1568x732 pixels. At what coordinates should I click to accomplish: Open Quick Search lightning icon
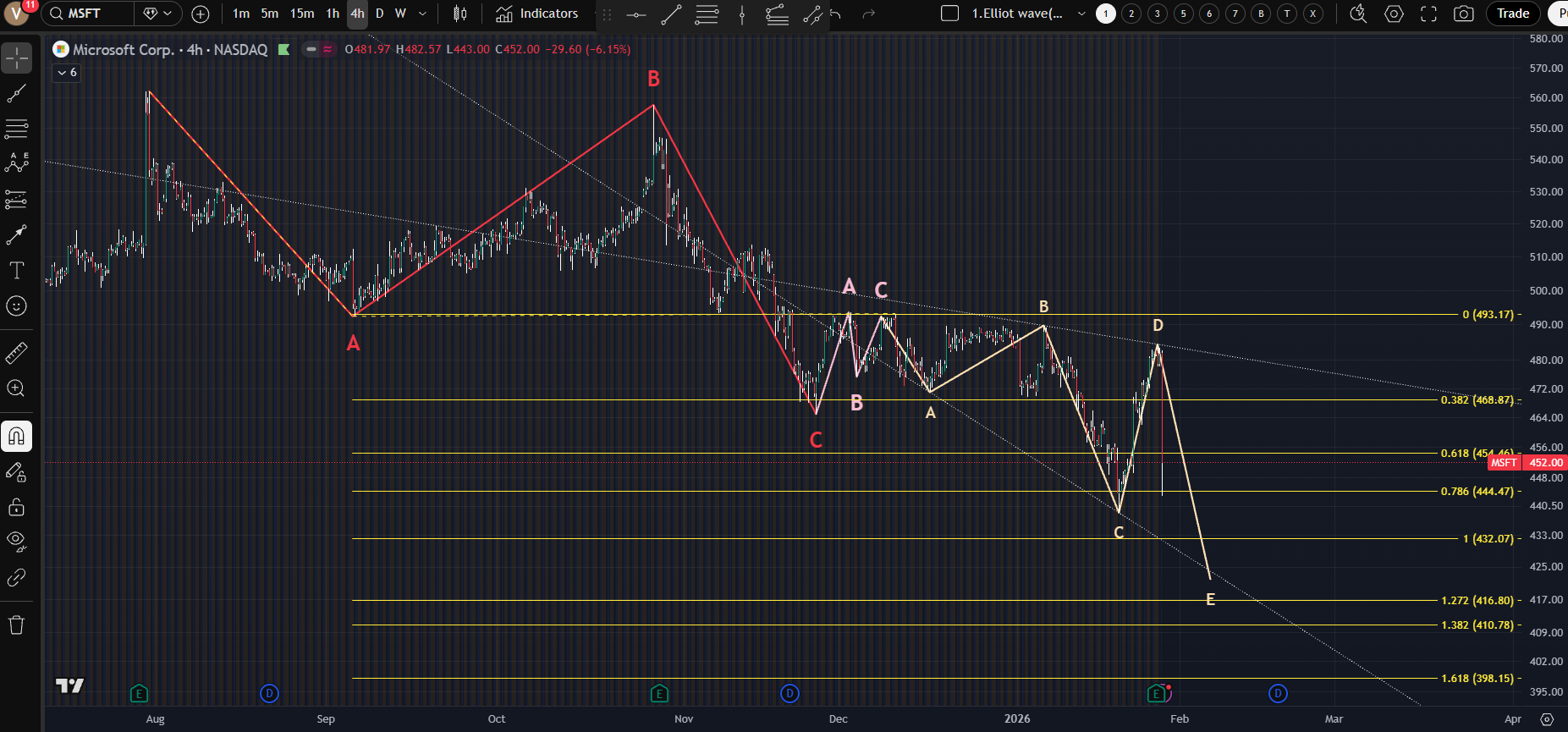pyautogui.click(x=1358, y=14)
